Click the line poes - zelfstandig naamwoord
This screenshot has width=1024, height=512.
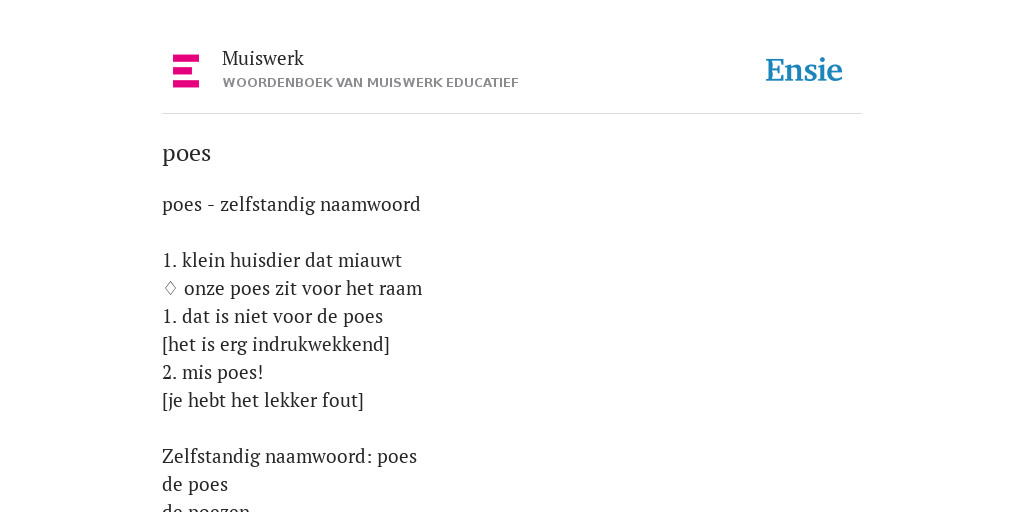pyautogui.click(x=291, y=204)
